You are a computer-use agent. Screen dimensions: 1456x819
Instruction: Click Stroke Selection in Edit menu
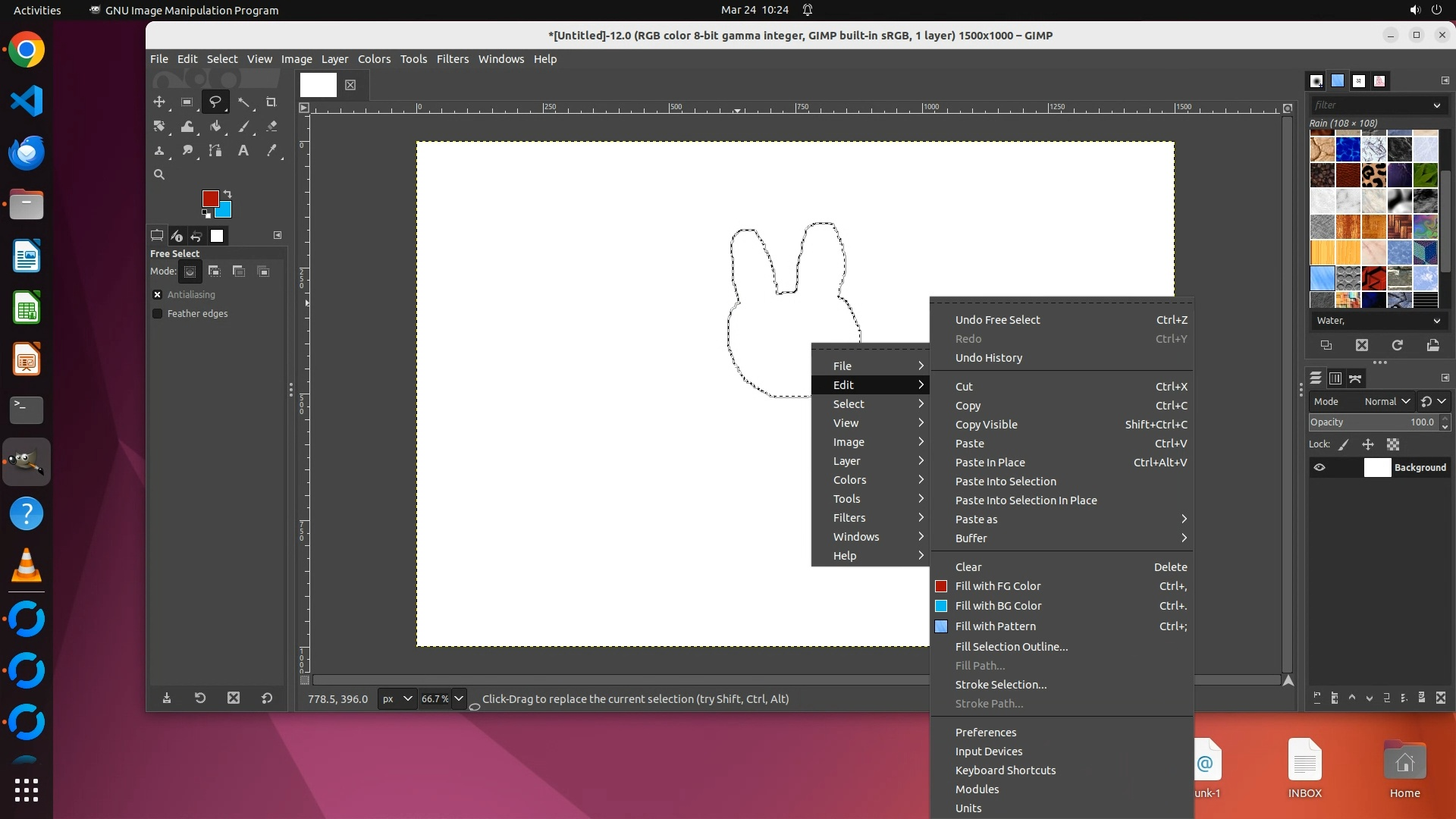pos(1001,685)
